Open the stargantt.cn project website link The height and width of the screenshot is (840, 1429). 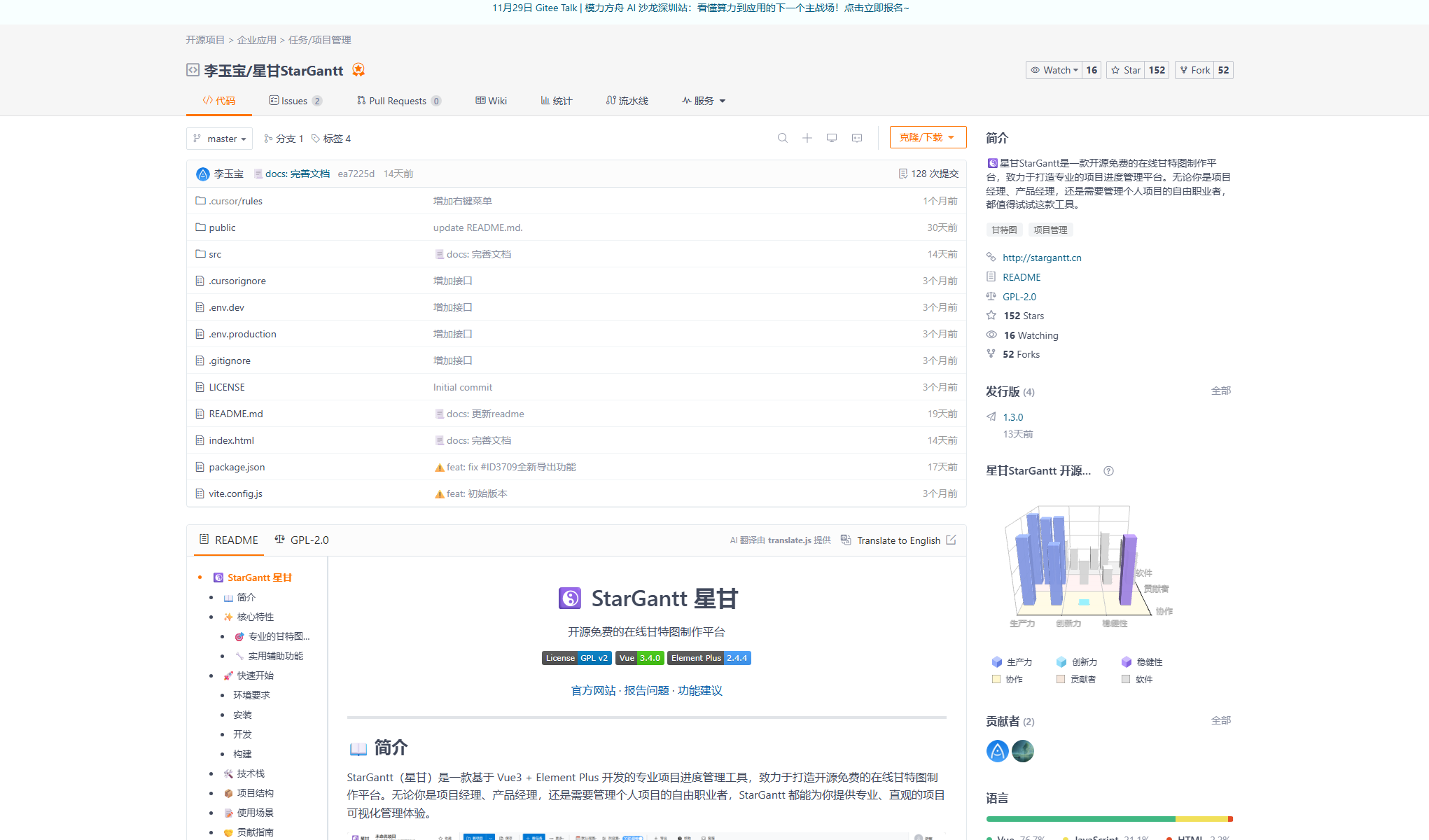(x=1042, y=258)
